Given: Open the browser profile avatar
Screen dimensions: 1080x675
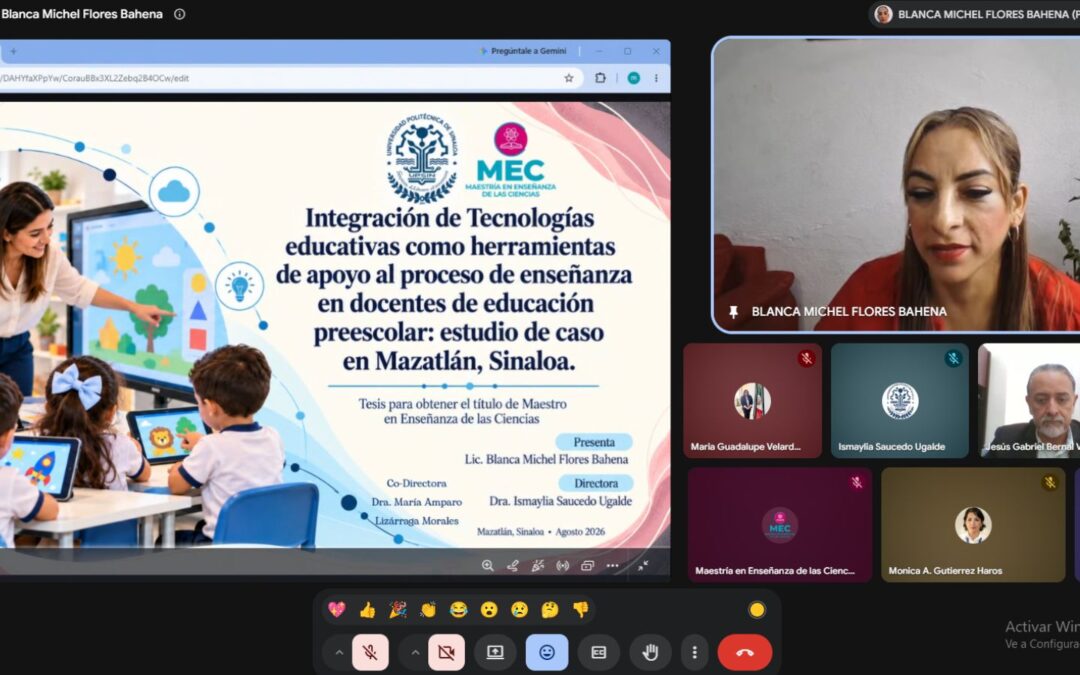Looking at the screenshot, I should click(634, 78).
